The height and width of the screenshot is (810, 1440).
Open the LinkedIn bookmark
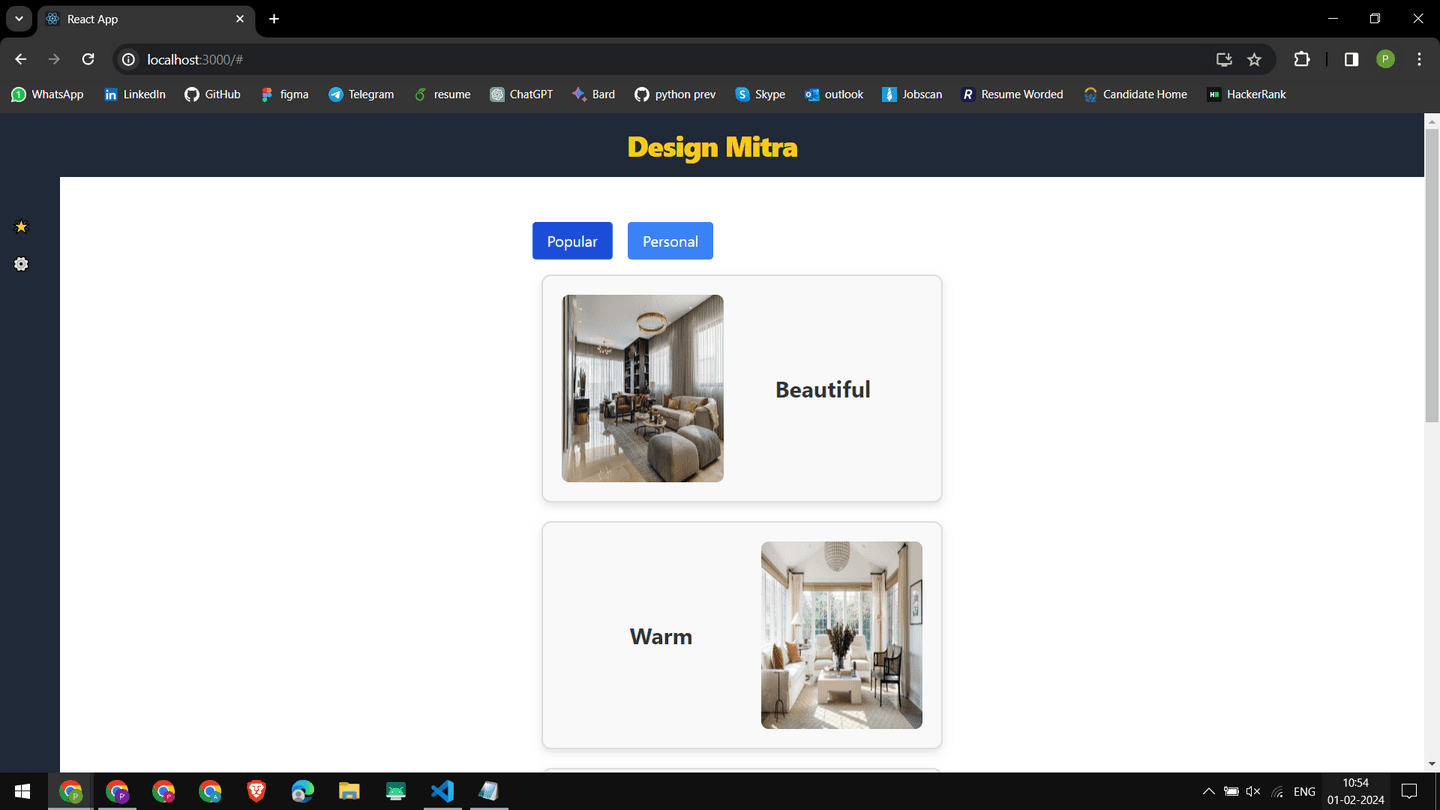[x=135, y=94]
